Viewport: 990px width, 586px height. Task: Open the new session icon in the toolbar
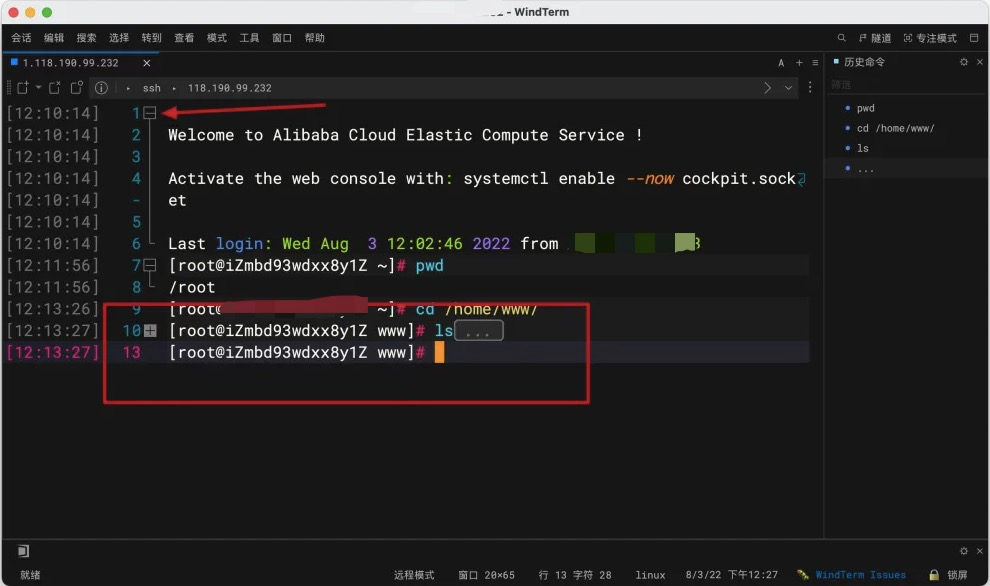(23, 88)
